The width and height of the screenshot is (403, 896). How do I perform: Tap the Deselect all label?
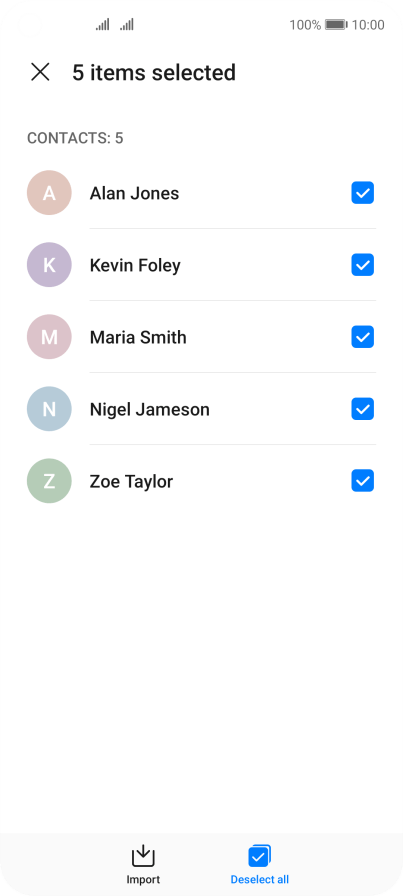click(x=260, y=880)
